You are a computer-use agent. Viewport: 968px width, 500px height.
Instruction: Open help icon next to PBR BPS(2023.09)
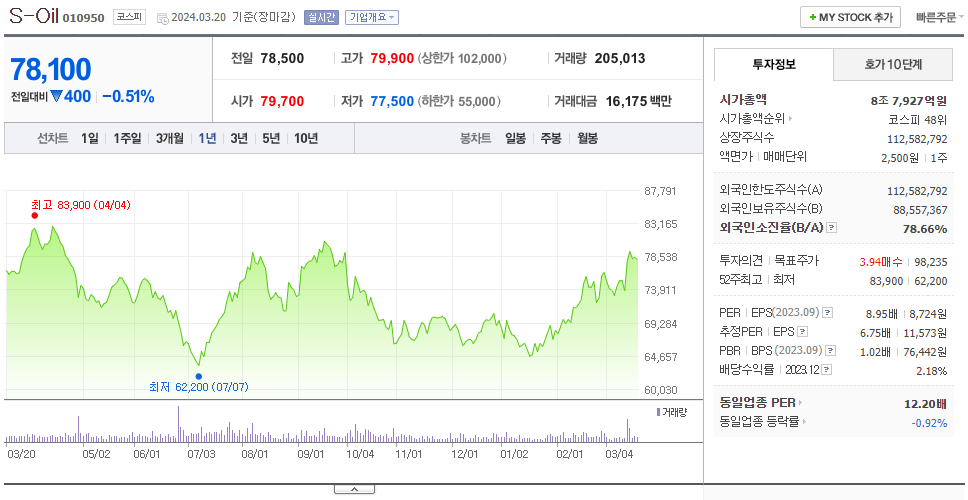click(x=830, y=351)
